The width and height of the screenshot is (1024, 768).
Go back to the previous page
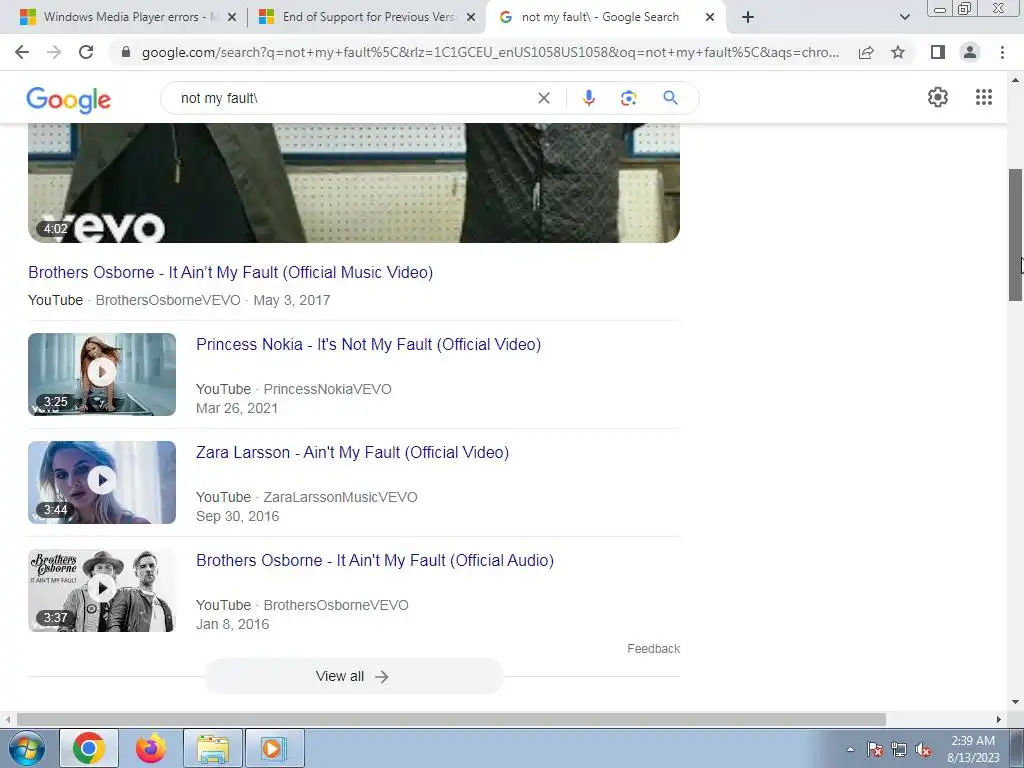tap(22, 52)
